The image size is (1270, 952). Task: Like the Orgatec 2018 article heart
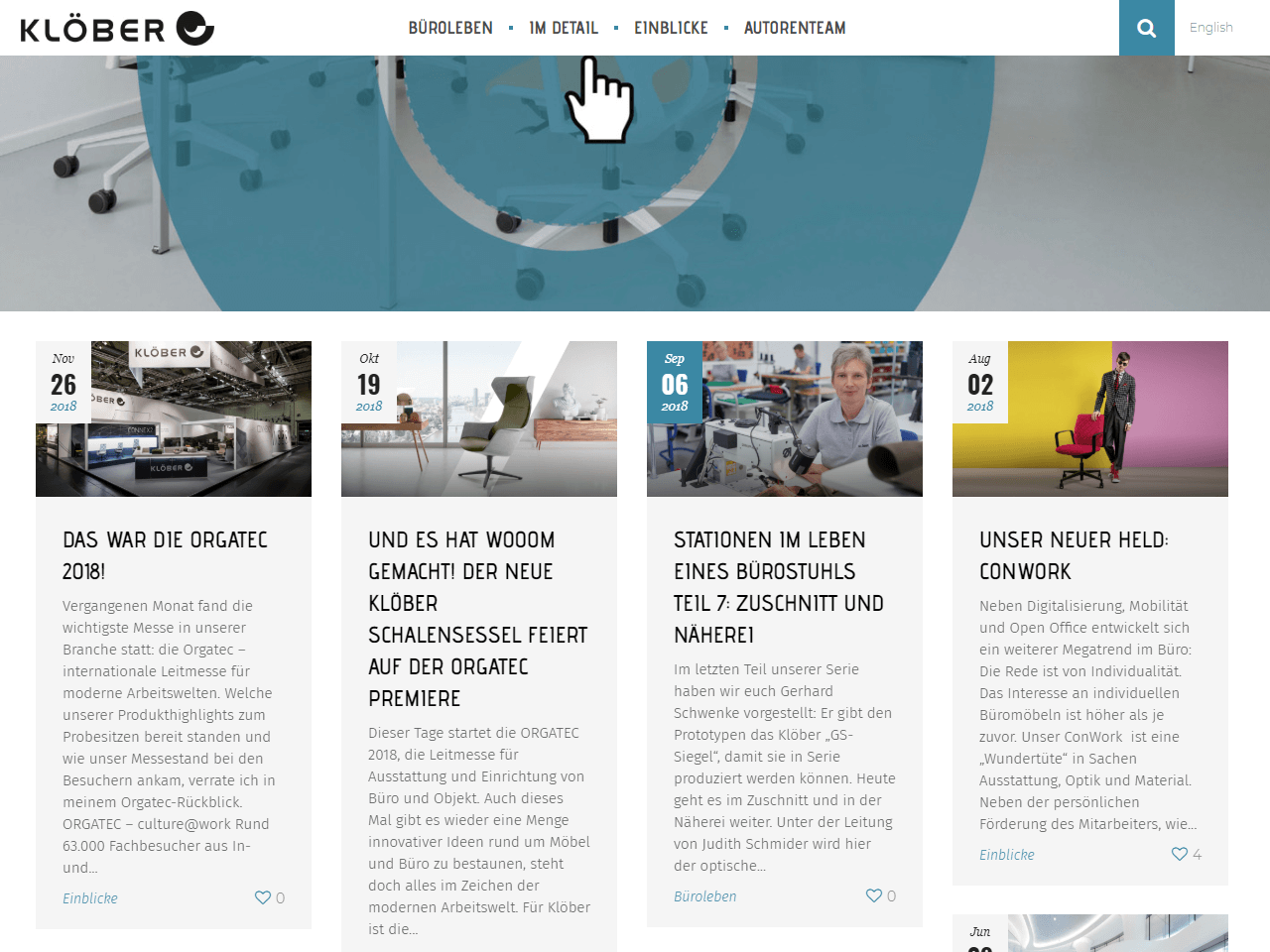point(263,897)
